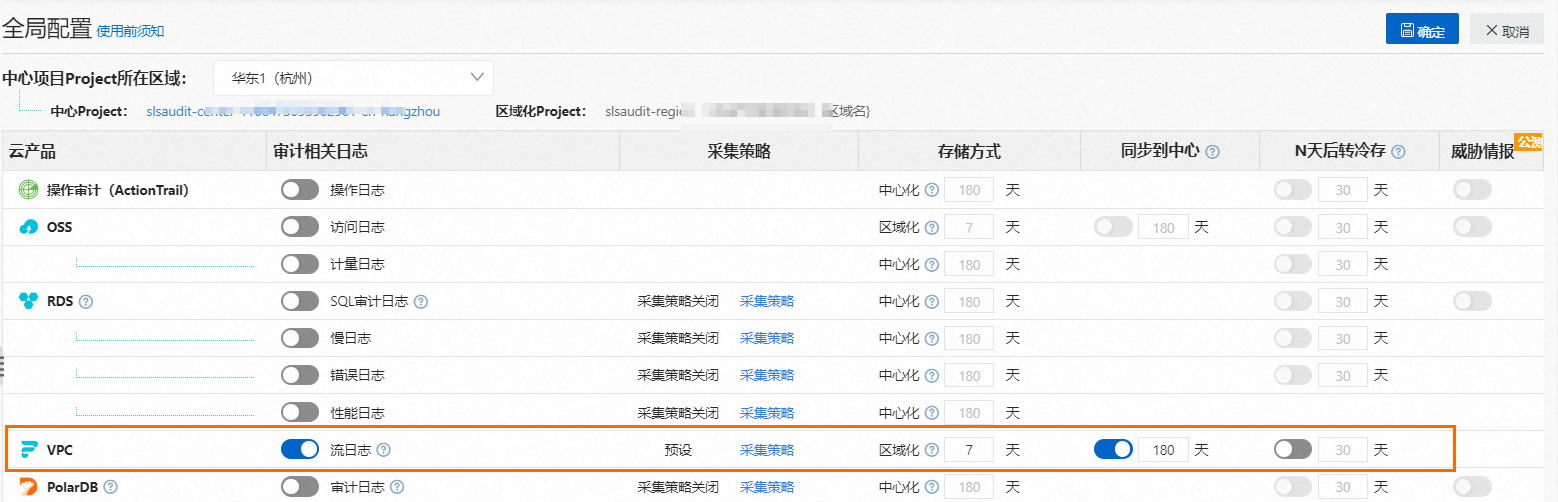
Task: Open help icon beside 流日志
Action: (383, 450)
